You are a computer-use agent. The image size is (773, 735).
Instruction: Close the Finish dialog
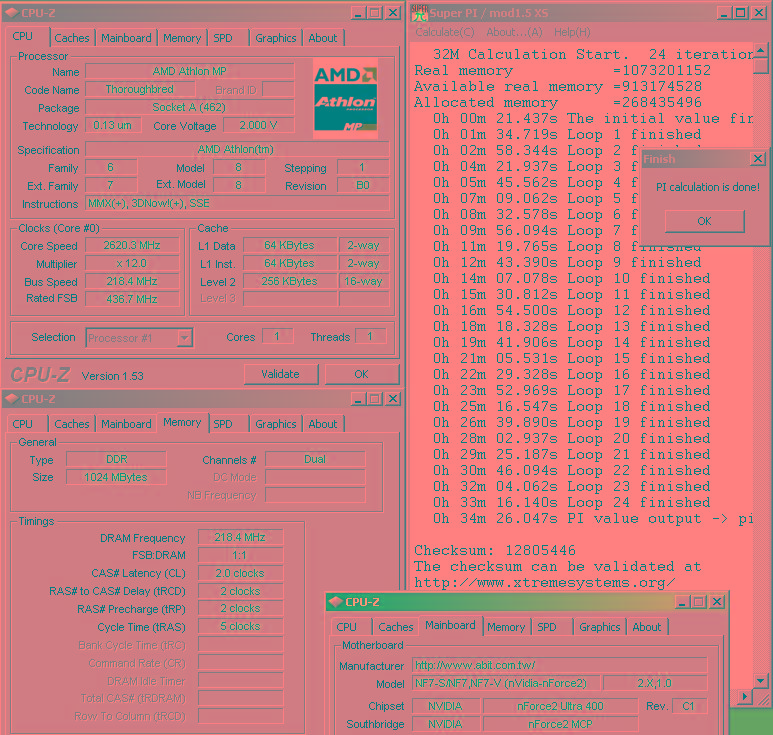(758, 159)
